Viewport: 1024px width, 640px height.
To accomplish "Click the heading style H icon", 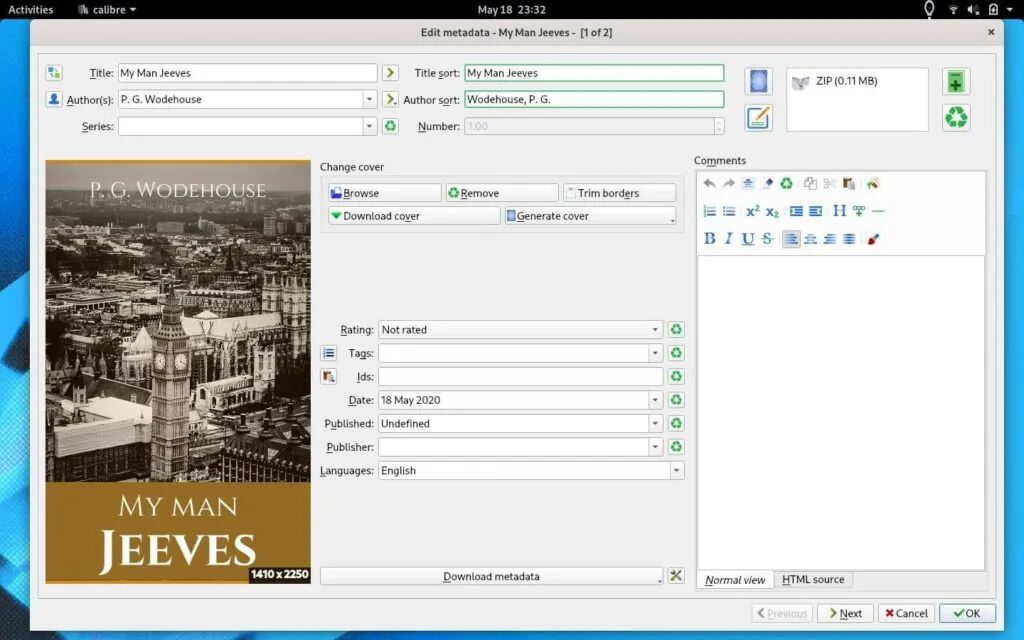I will click(839, 211).
